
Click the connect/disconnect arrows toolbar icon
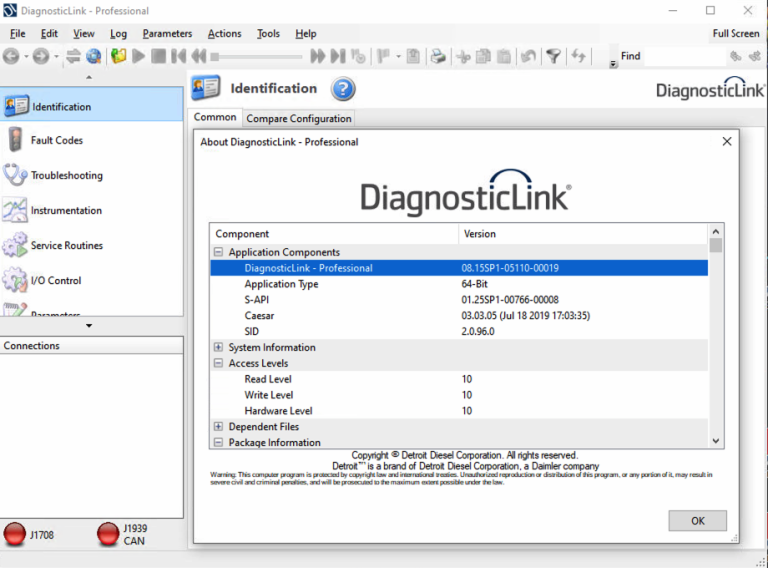click(73, 56)
